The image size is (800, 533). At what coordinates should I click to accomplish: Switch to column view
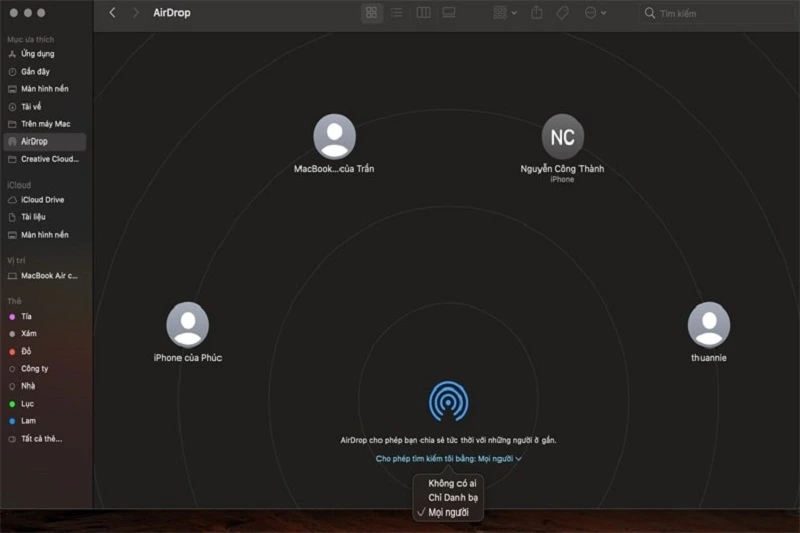tap(423, 13)
